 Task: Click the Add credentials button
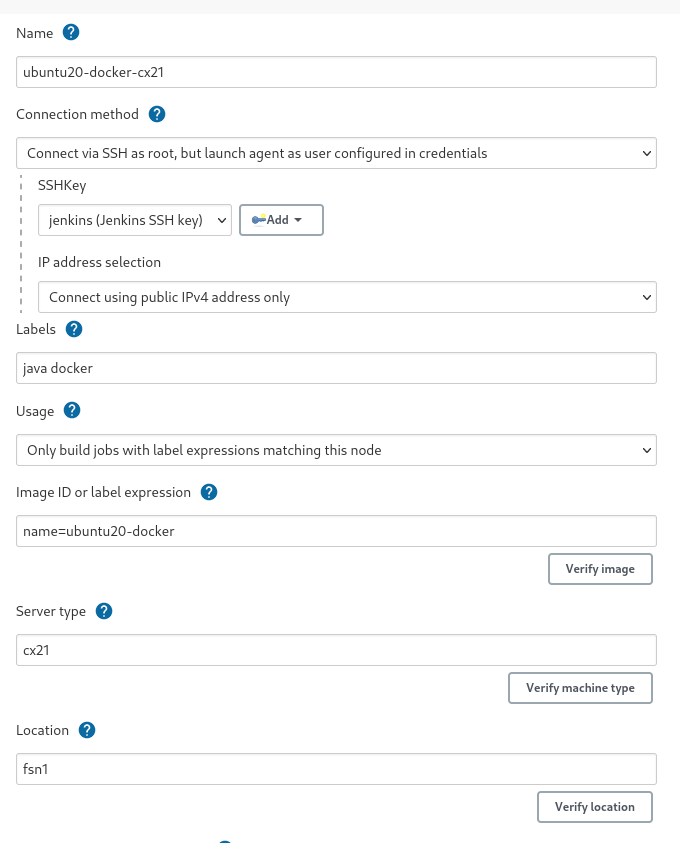(x=281, y=220)
